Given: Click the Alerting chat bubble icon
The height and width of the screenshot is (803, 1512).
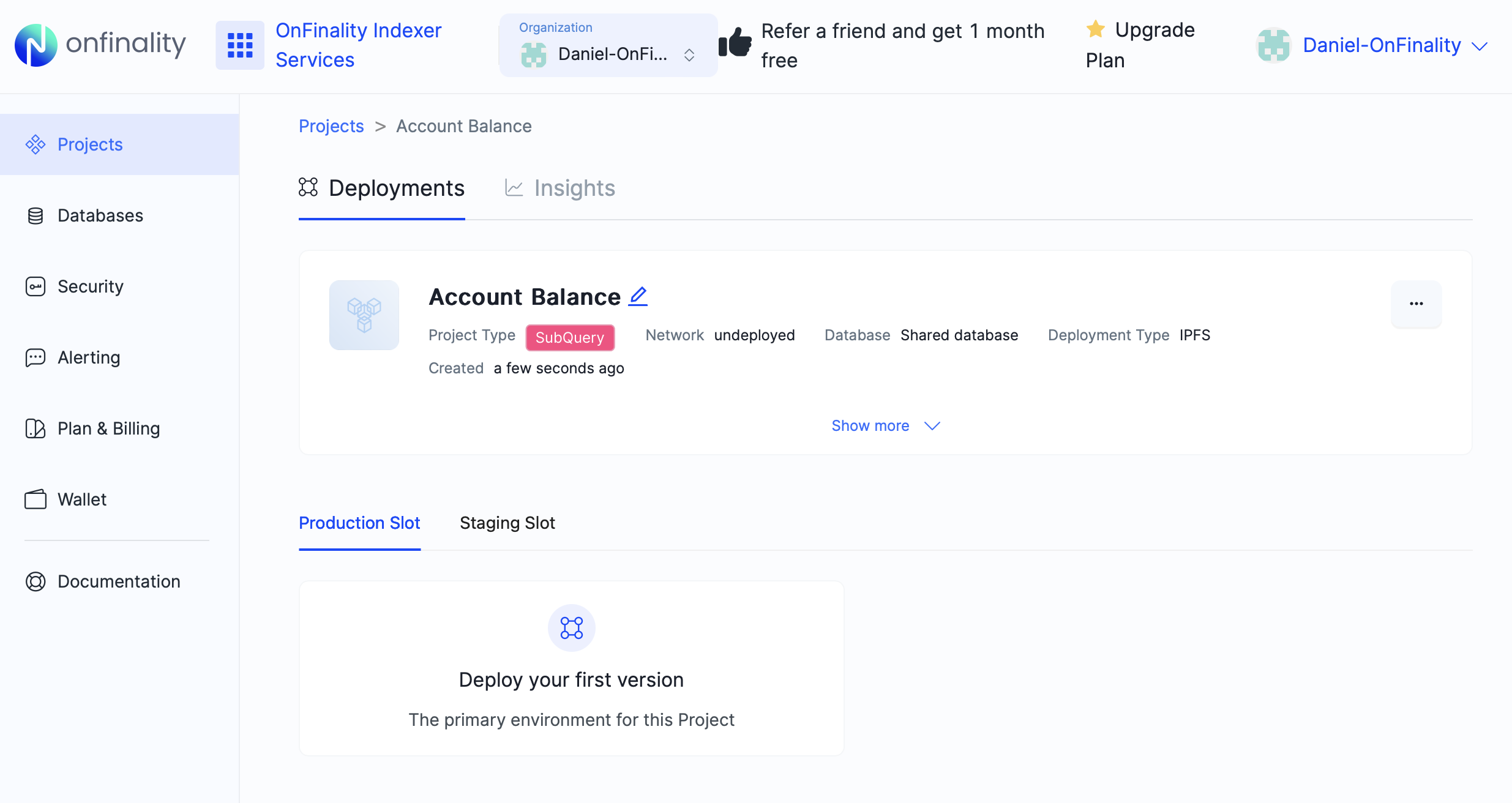Looking at the screenshot, I should [x=36, y=357].
